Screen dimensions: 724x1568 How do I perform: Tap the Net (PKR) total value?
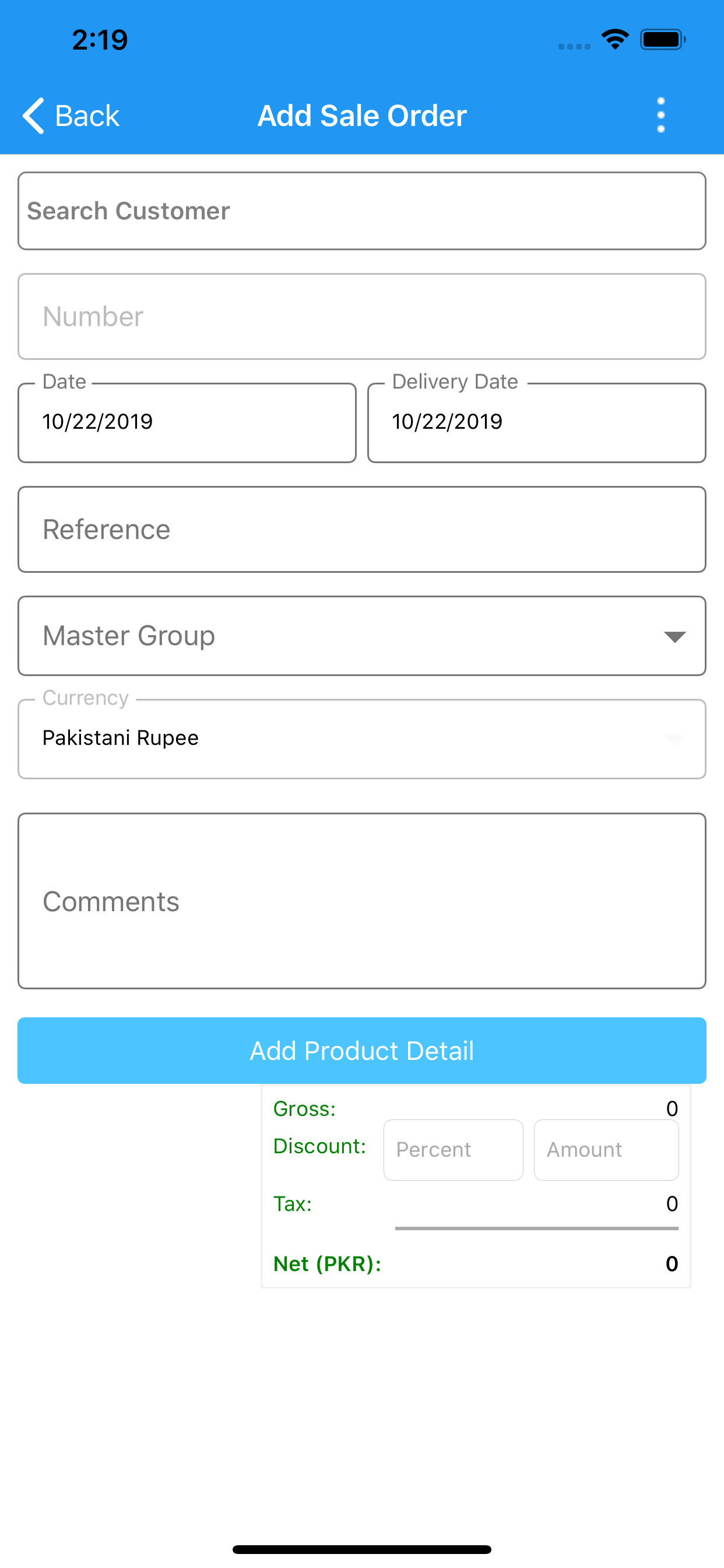[x=671, y=1263]
